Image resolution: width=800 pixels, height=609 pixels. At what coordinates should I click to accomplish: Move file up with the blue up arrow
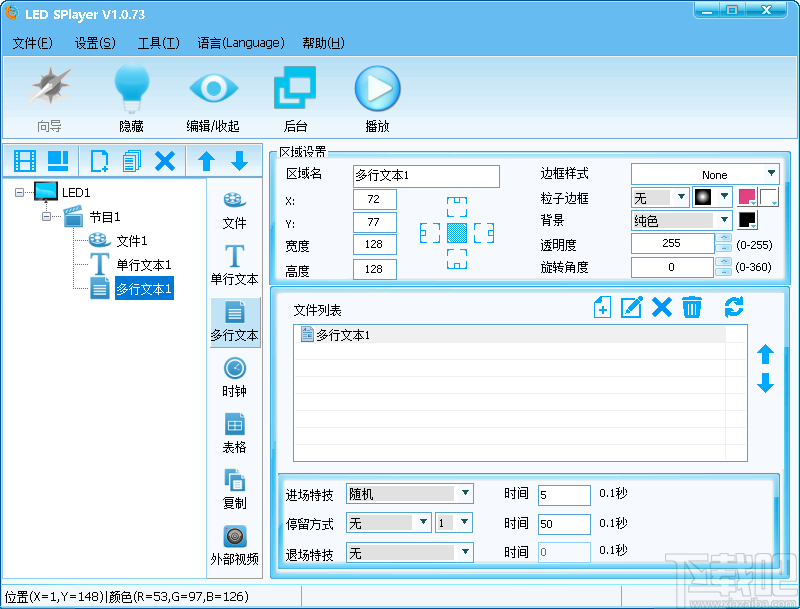pos(766,355)
